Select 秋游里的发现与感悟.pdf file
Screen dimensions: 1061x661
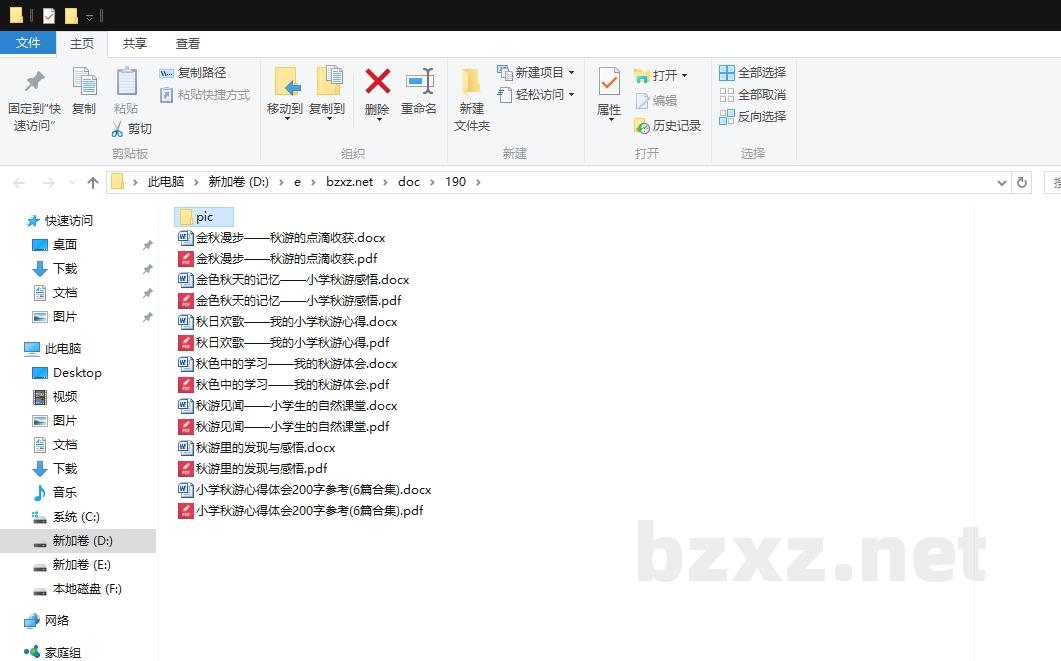[261, 469]
